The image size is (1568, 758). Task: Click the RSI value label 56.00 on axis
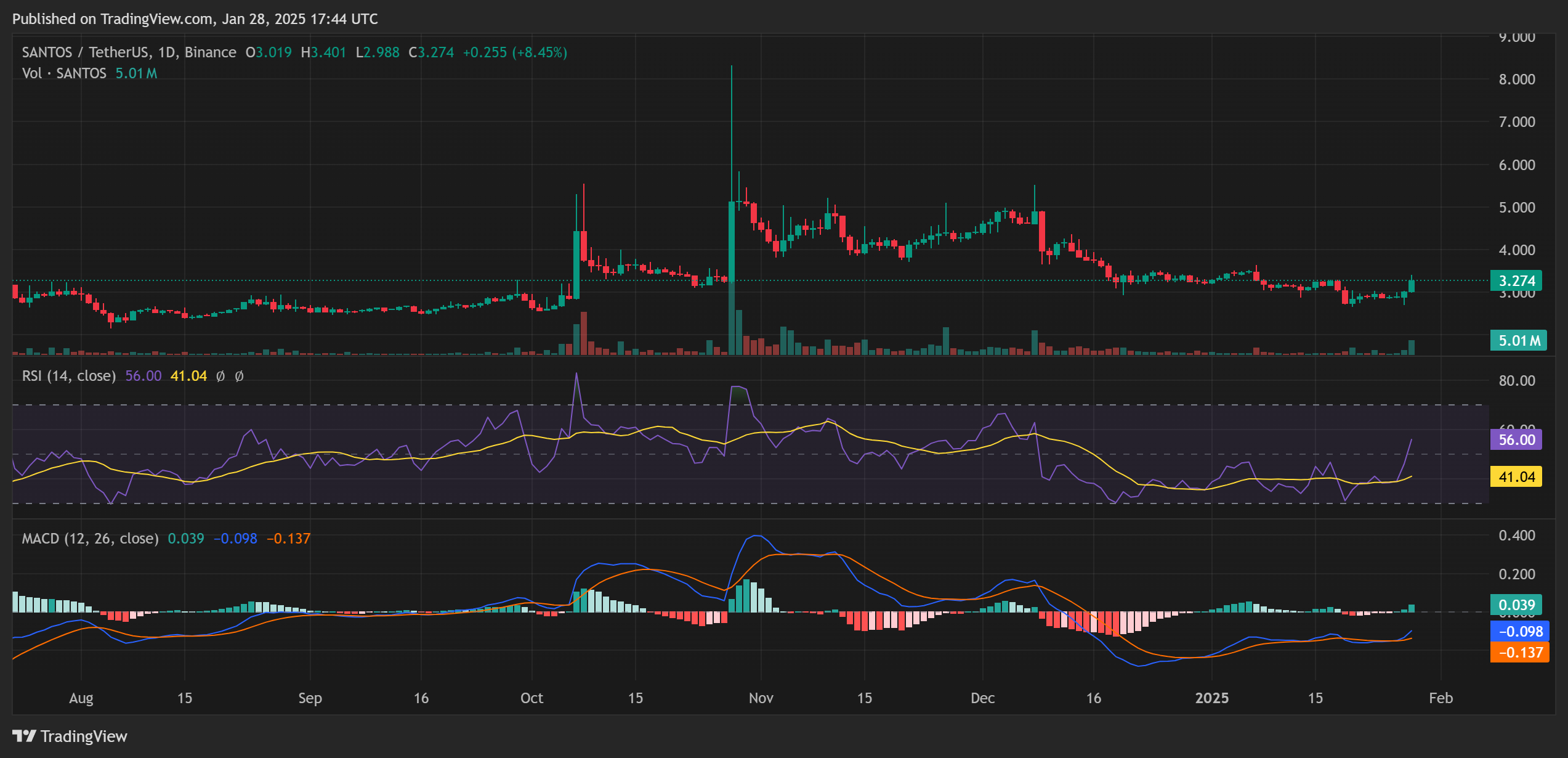point(1516,440)
